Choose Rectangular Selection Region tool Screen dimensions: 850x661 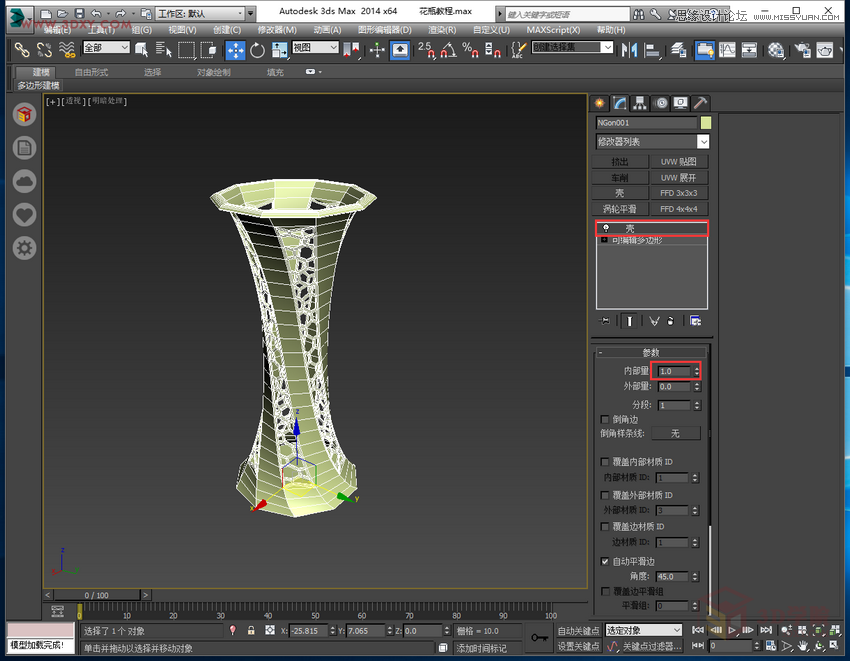pos(186,50)
